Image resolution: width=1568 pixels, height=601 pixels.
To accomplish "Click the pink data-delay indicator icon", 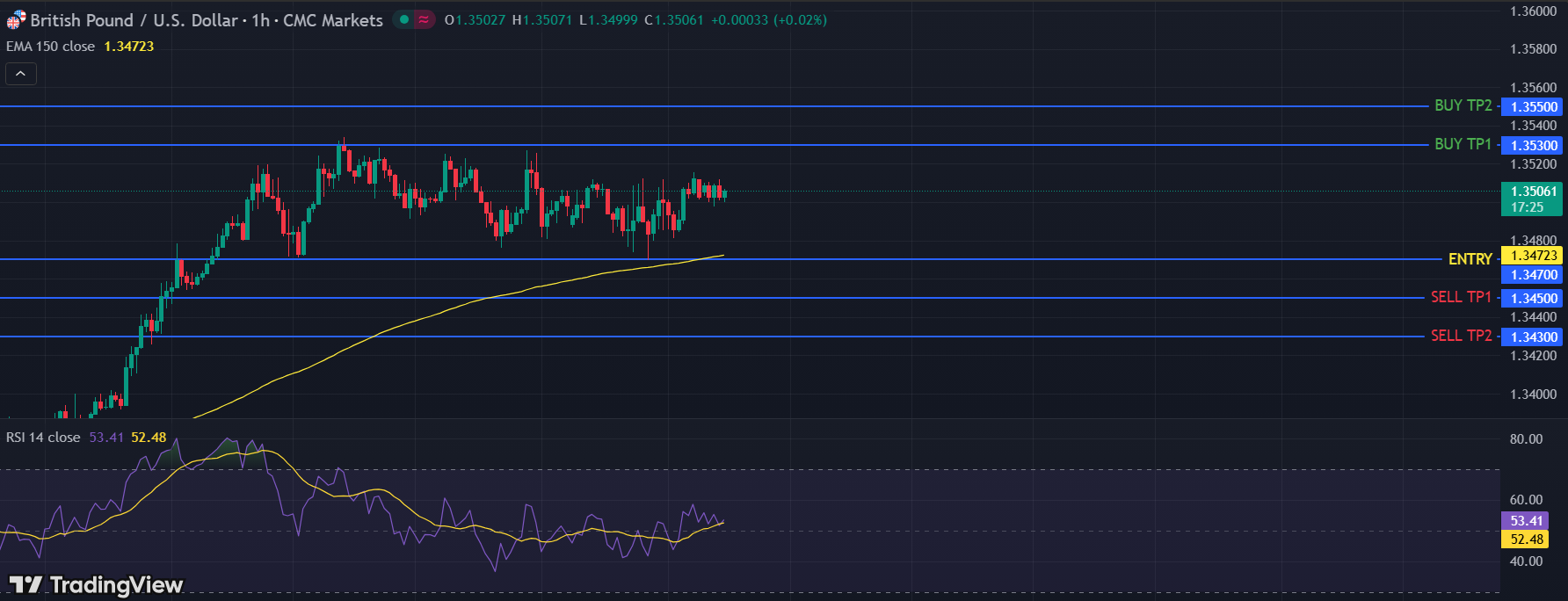I will 424,19.
